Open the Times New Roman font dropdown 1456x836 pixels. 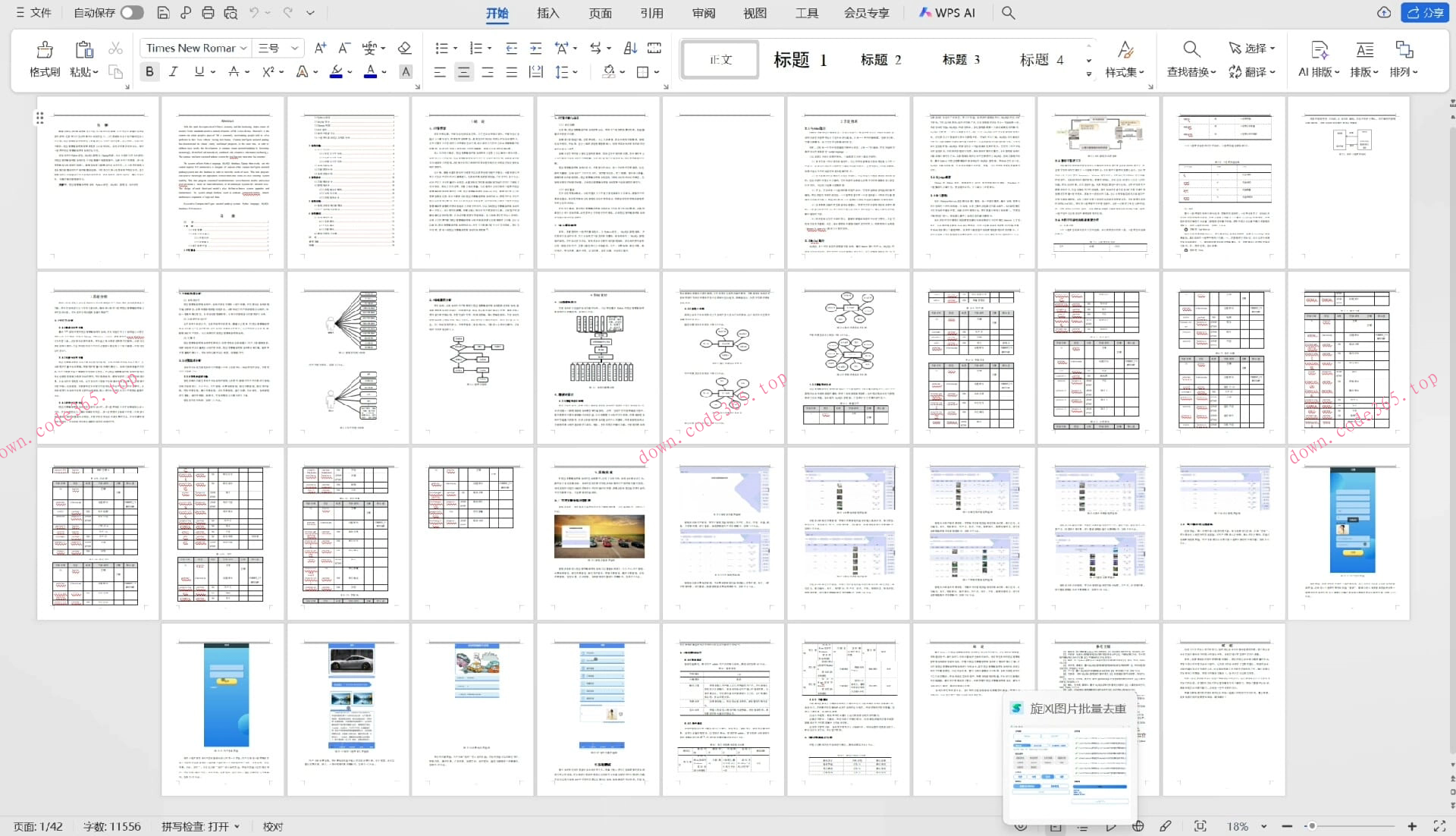tap(243, 48)
